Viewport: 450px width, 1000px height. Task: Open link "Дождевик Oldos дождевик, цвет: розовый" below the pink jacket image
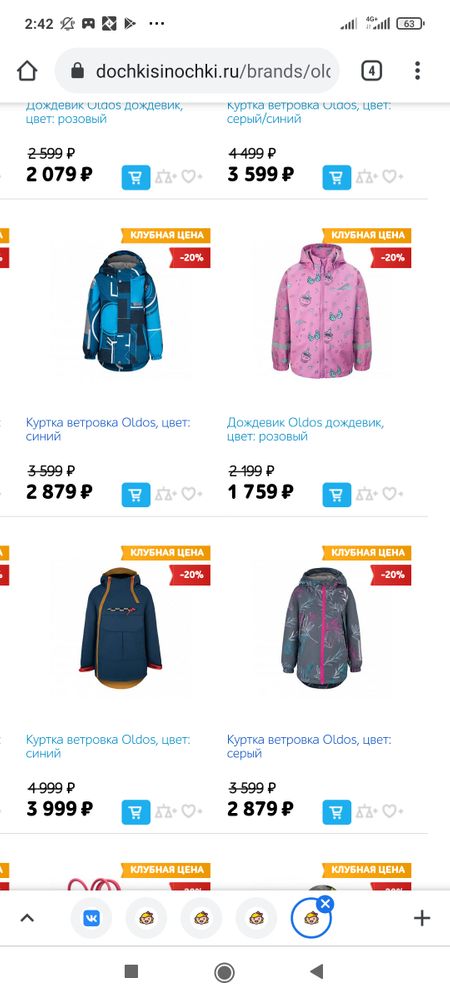[305, 429]
